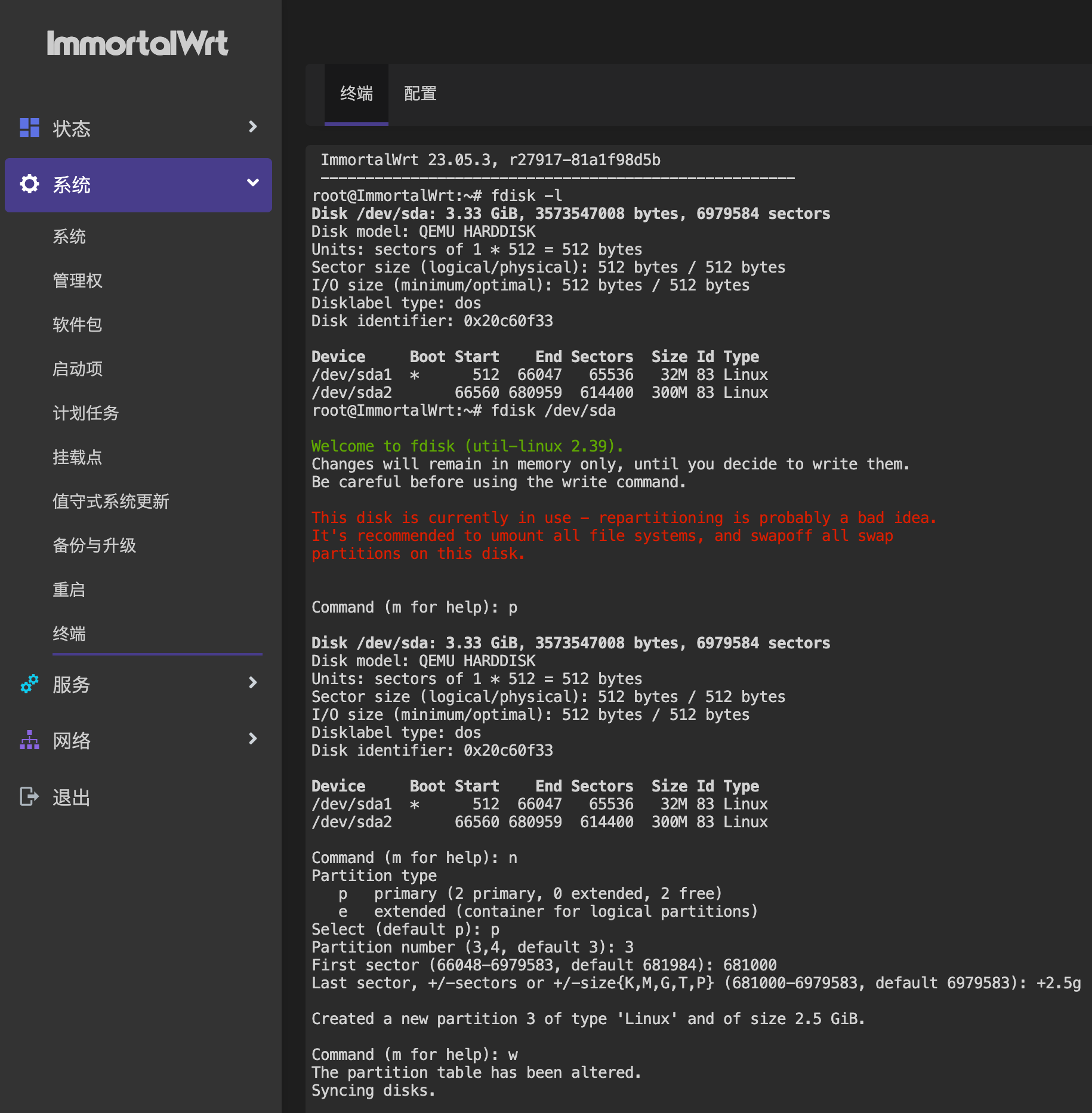Screen dimensions: 1092x1113
Task: Click the status dashboard icon
Action: click(x=29, y=128)
